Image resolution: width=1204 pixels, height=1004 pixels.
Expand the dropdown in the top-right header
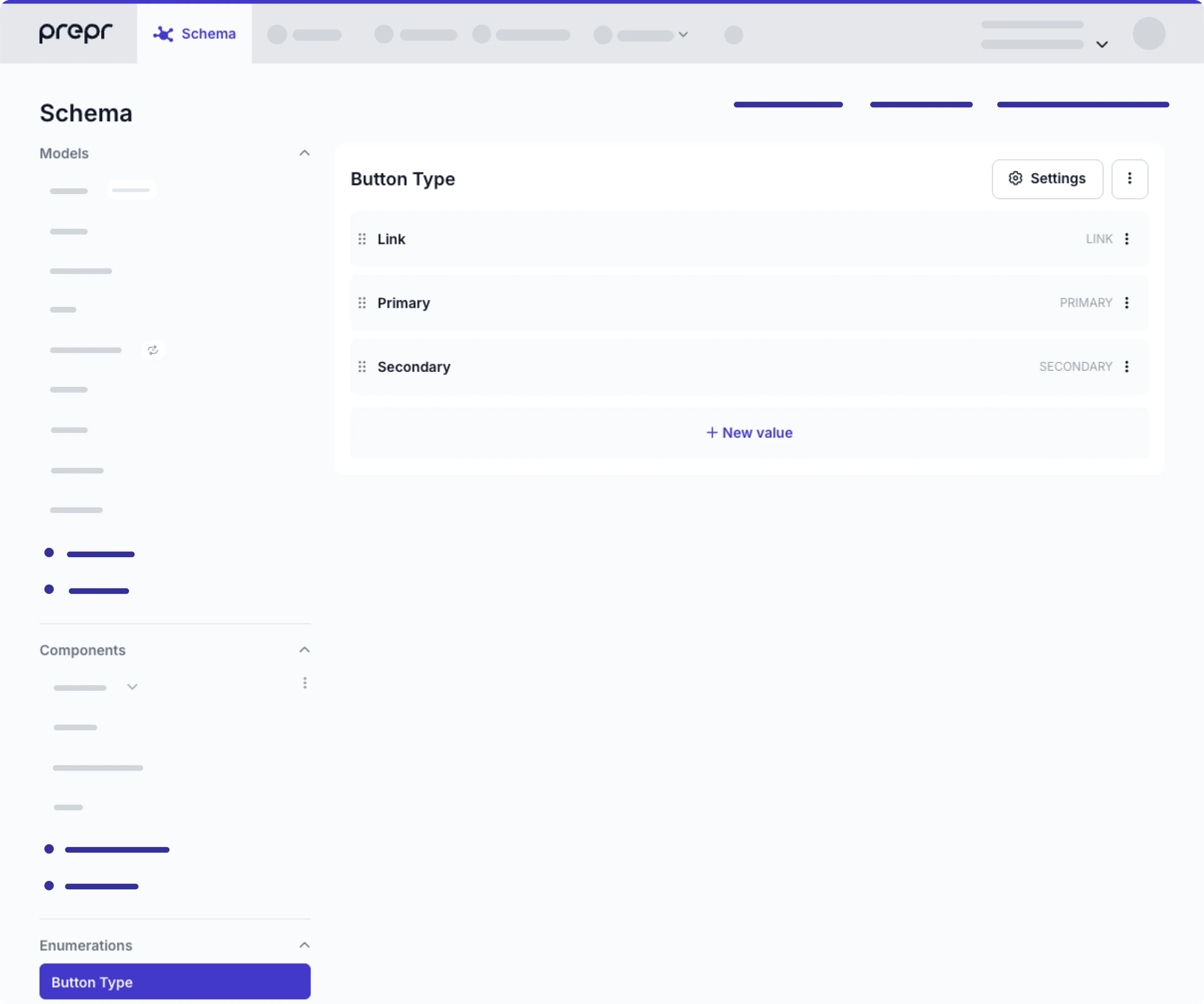(1101, 44)
